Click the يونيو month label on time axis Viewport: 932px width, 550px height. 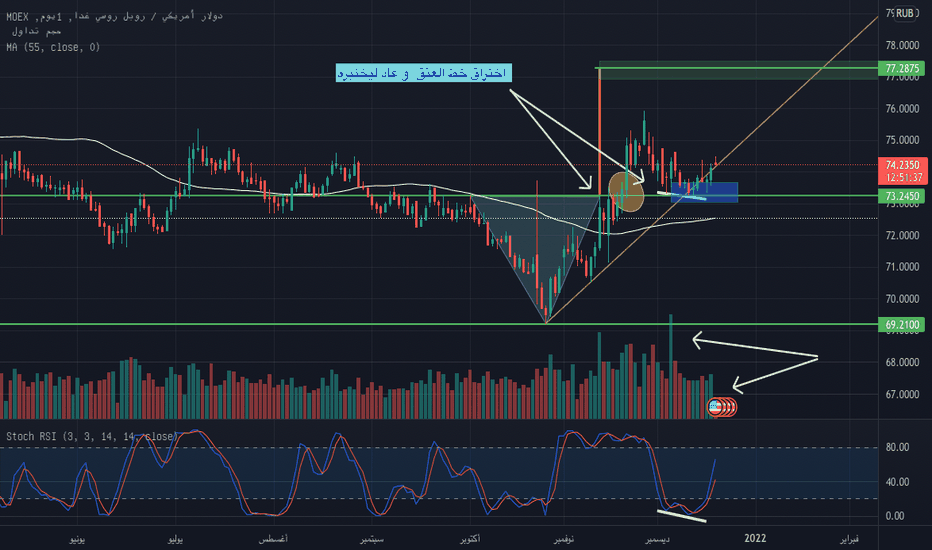78,539
